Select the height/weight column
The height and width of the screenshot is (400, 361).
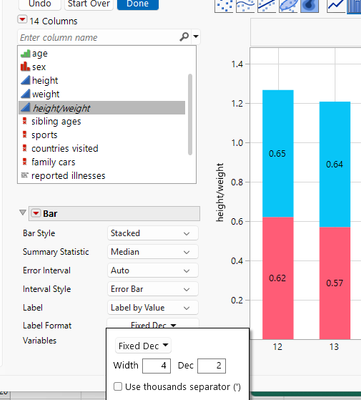coord(102,108)
